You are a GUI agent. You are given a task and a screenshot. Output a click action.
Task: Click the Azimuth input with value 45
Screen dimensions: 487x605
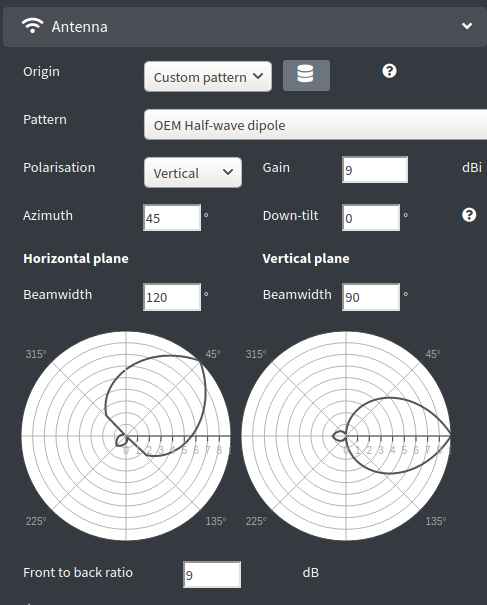(172, 218)
